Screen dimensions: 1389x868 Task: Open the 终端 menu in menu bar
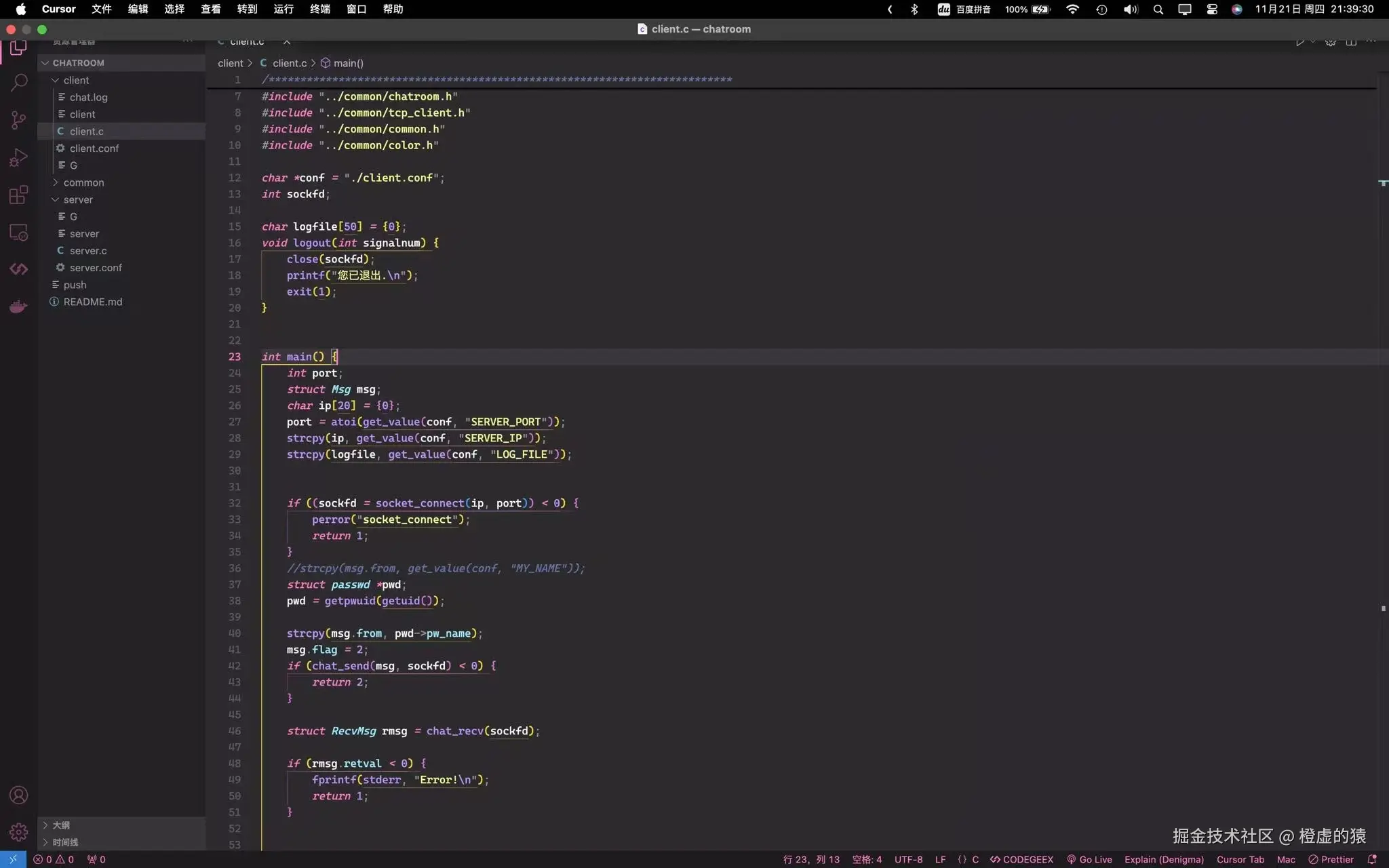pyautogui.click(x=319, y=9)
